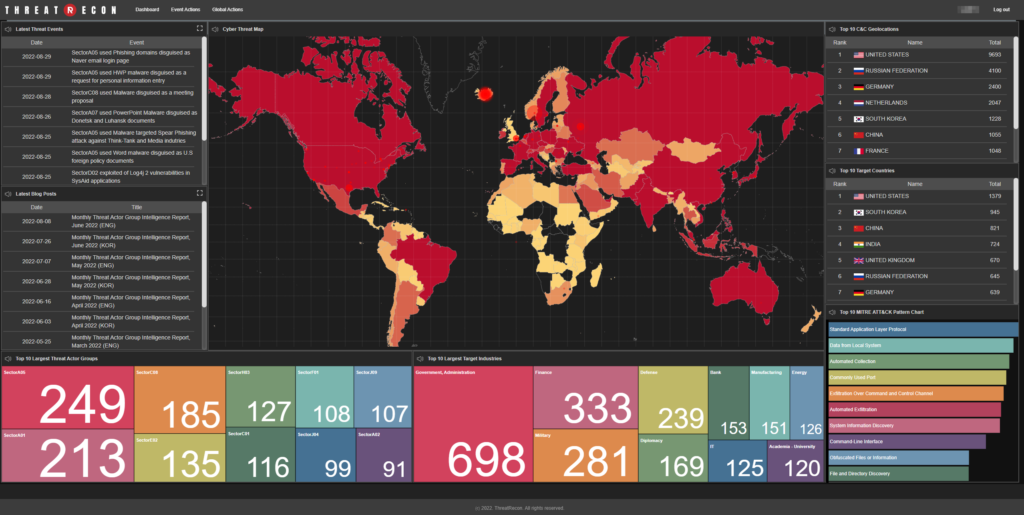Maximize the Latest Blog Posts panel

point(199,193)
